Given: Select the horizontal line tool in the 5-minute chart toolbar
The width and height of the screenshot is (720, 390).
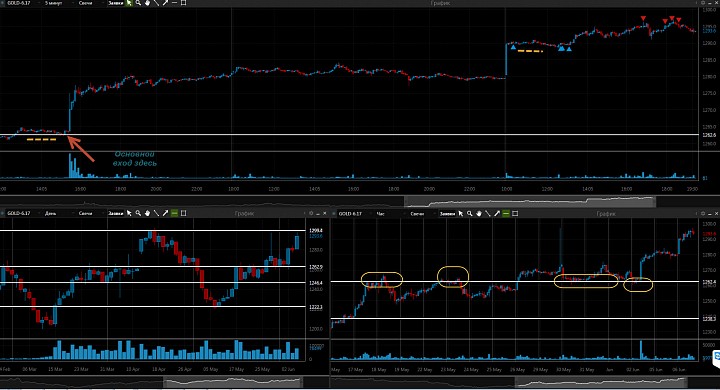Looking at the screenshot, I should pos(174,3).
